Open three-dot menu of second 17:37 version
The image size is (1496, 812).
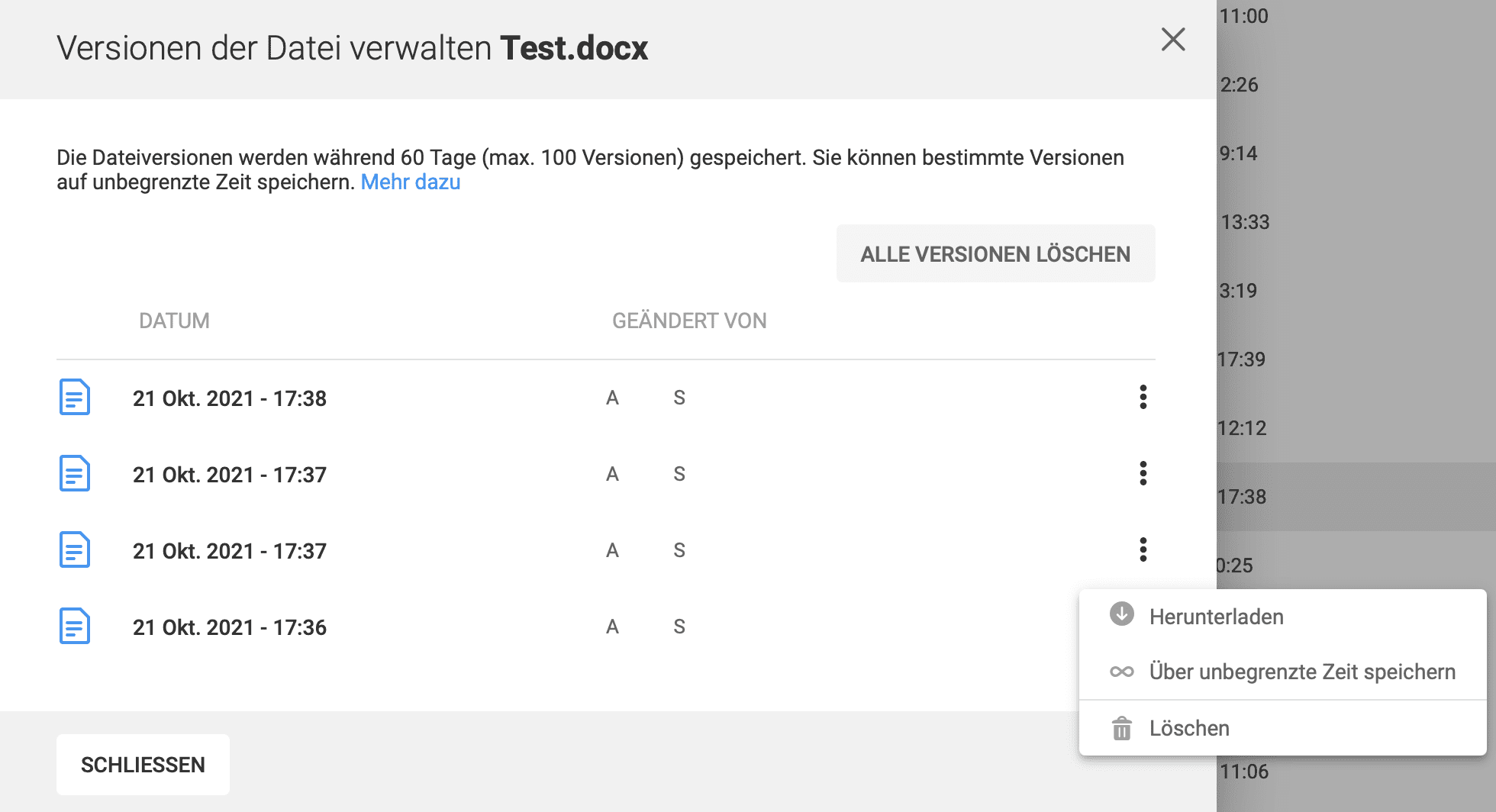1143,549
